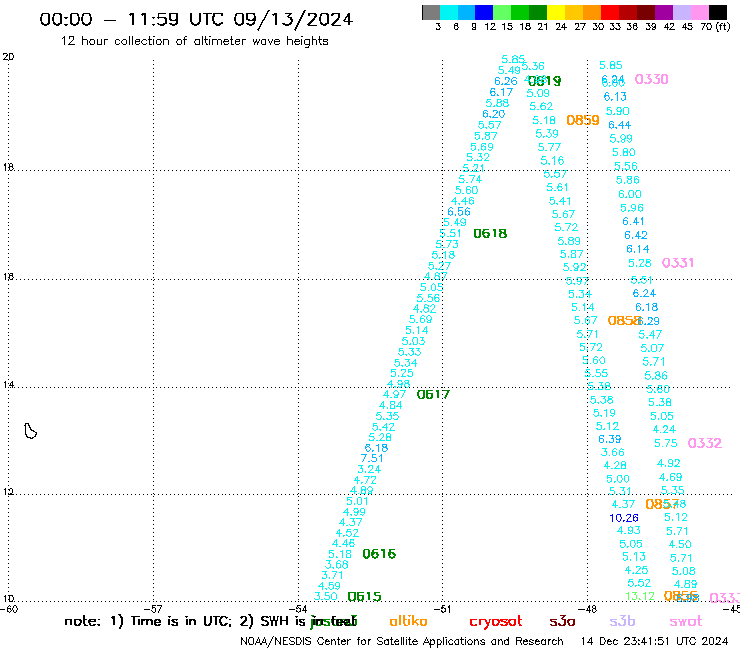Click the wave height value 6.56
The height and width of the screenshot is (650, 740).
point(459,211)
